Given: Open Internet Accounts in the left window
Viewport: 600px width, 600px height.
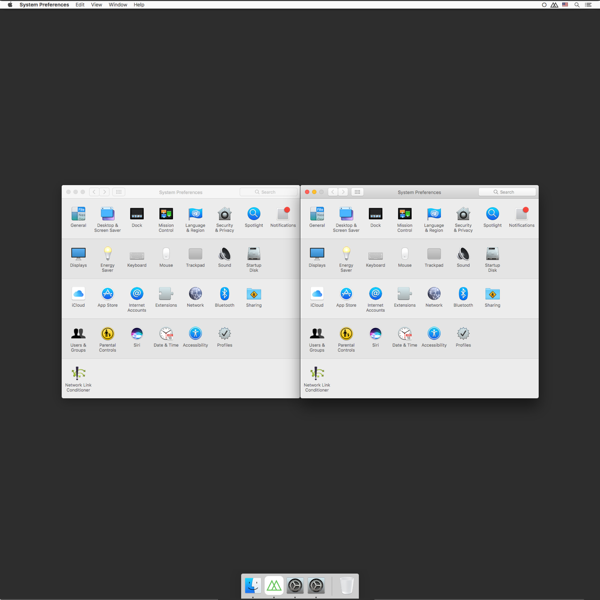Looking at the screenshot, I should pyautogui.click(x=137, y=299).
